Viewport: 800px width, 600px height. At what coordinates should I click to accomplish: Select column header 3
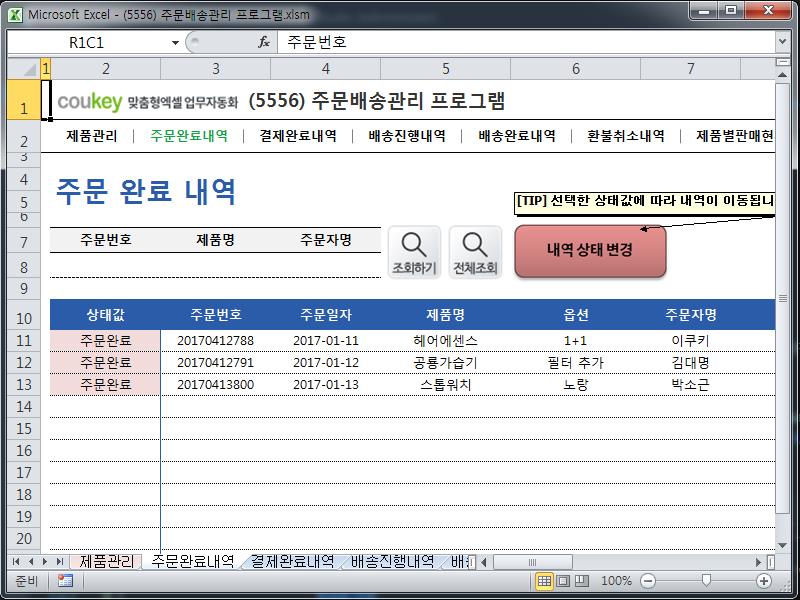tap(216, 68)
